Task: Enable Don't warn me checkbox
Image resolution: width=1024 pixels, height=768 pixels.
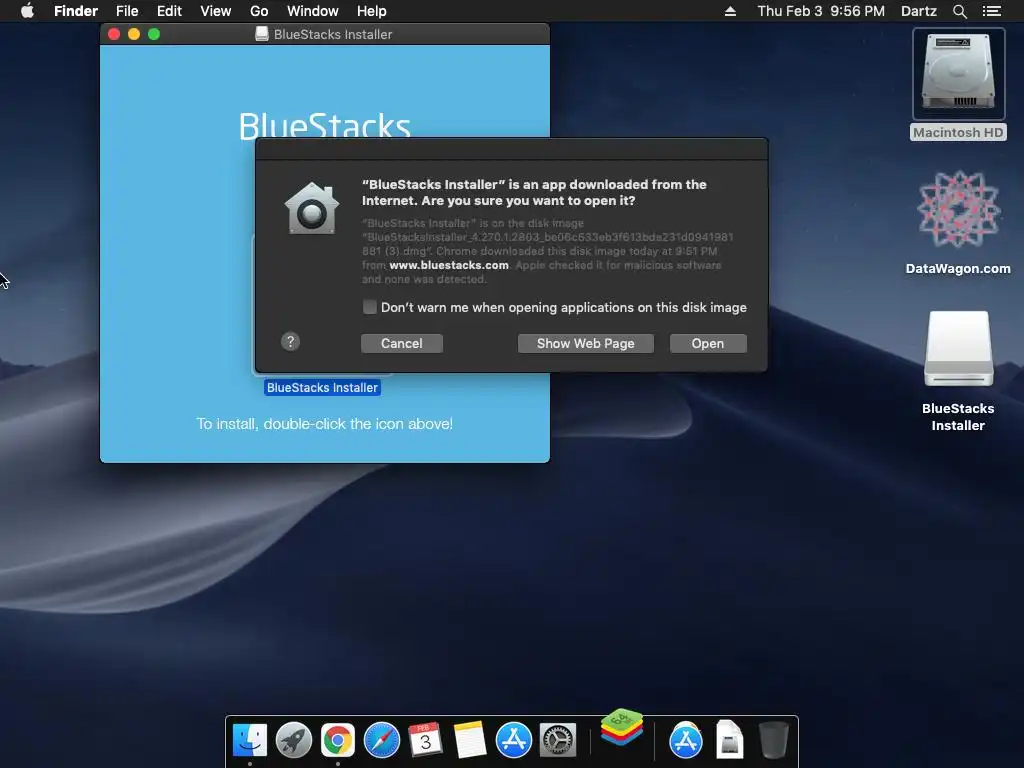Action: (x=370, y=307)
